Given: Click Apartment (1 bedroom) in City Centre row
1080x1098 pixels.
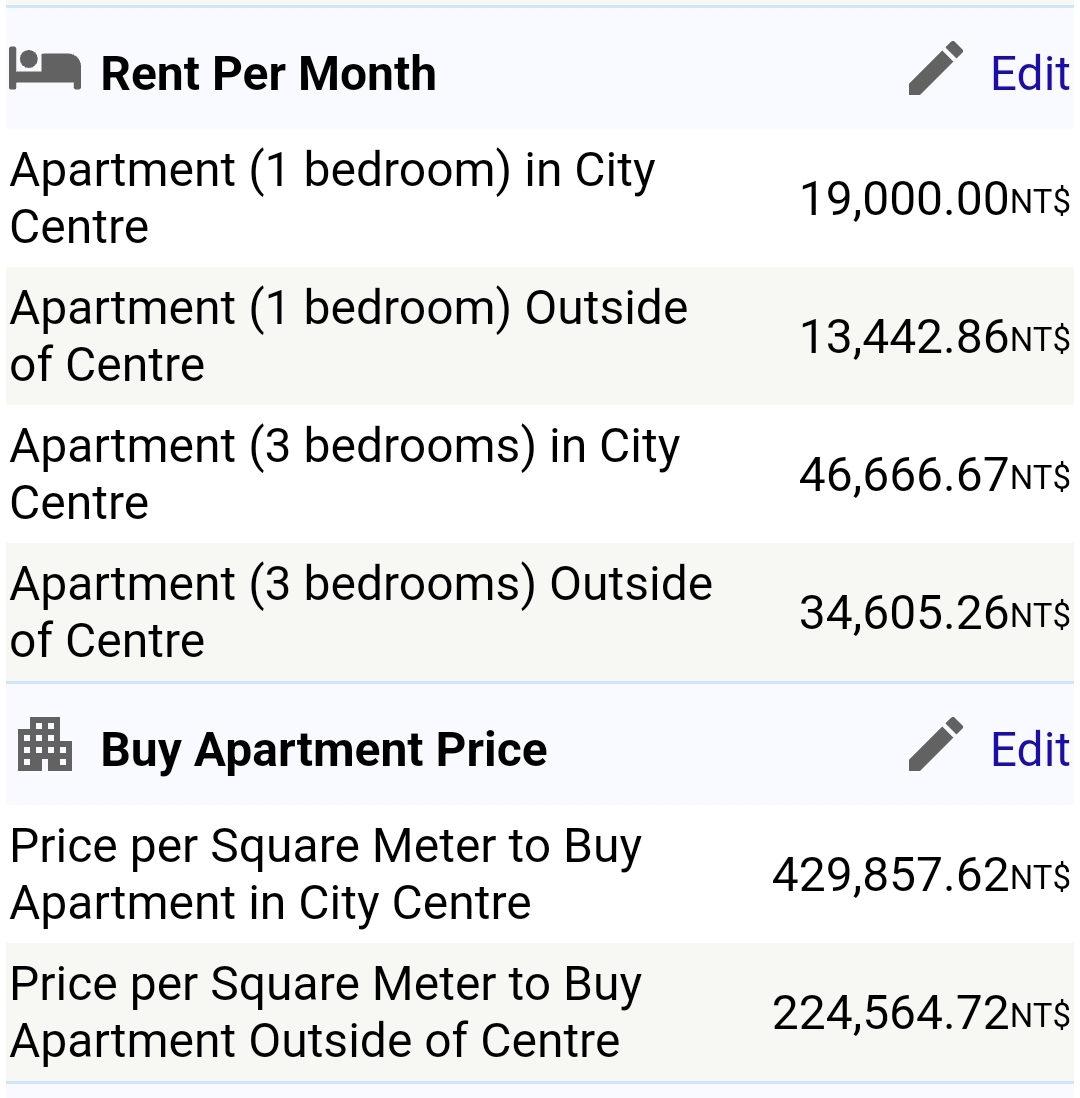Looking at the screenshot, I should point(540,198).
